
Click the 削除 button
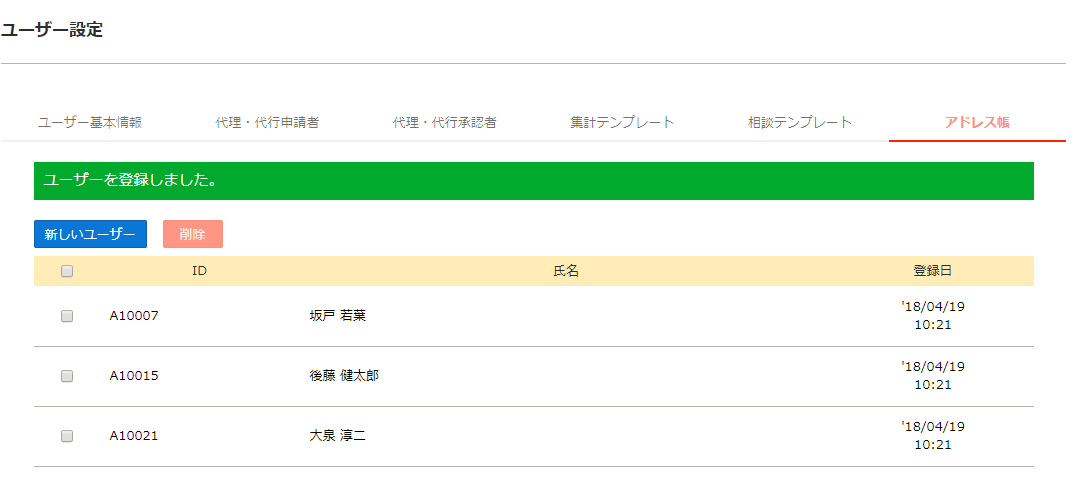[193, 234]
